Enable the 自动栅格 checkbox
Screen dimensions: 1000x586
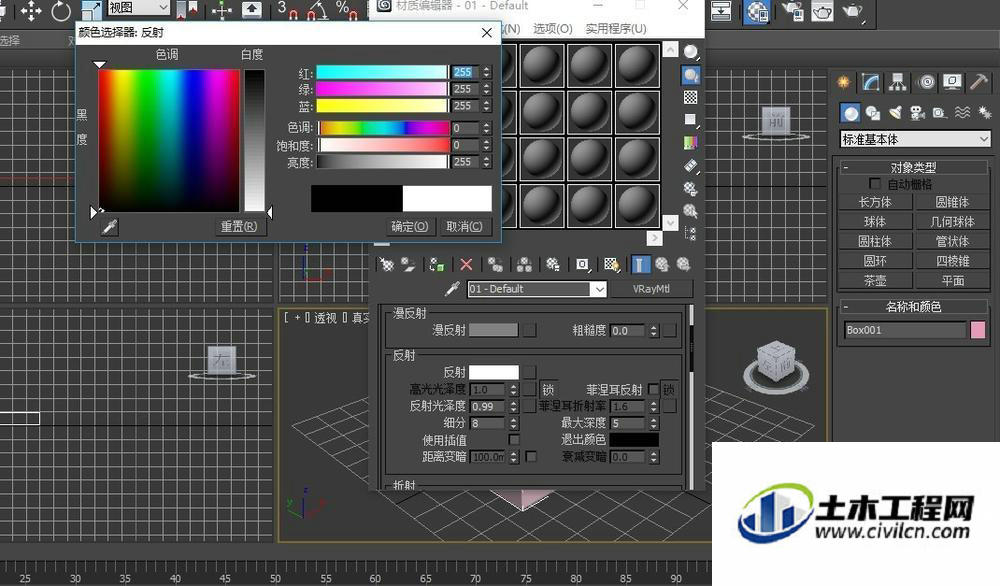point(875,184)
